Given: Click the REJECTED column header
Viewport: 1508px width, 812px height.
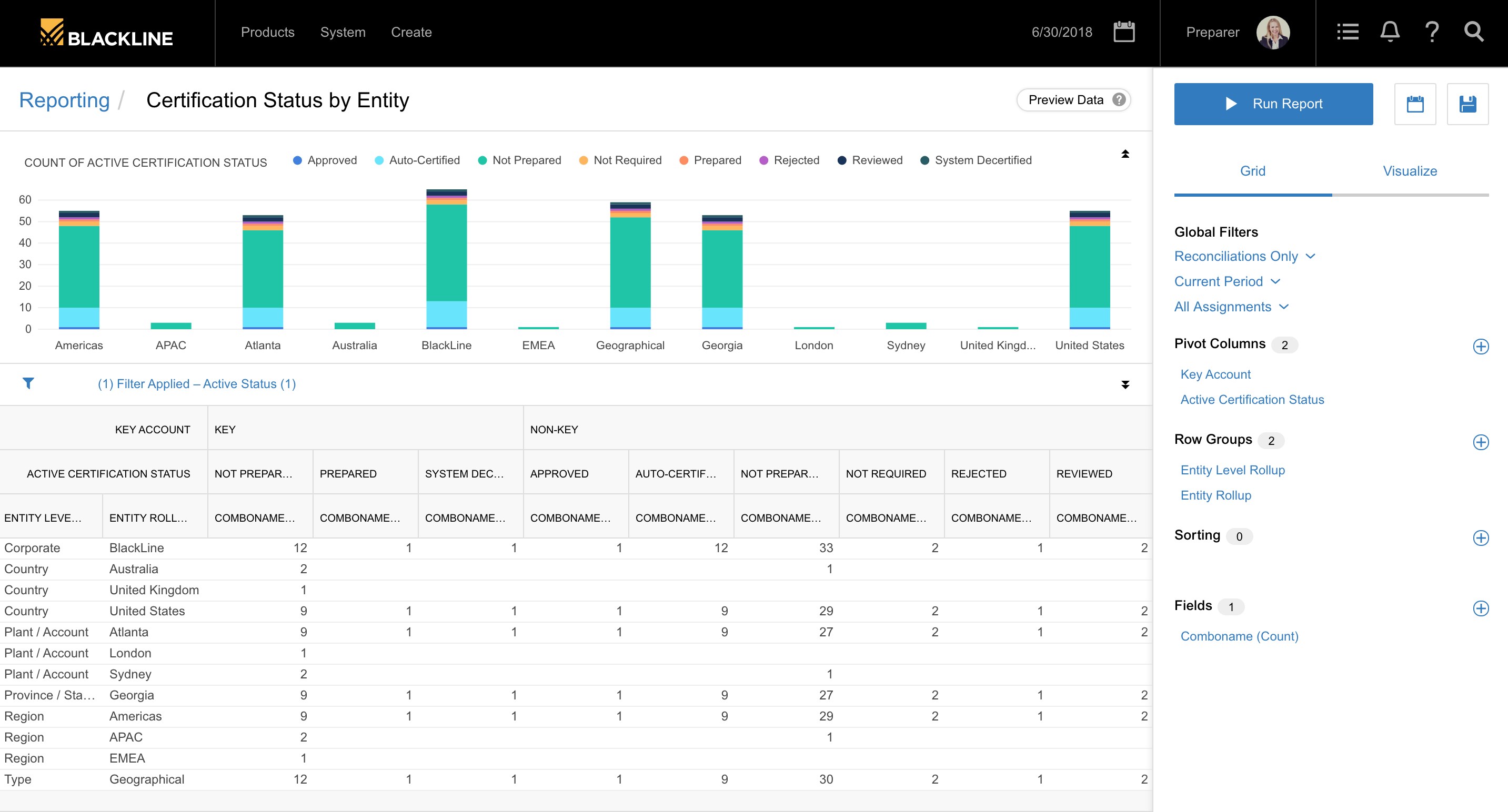Looking at the screenshot, I should [997, 473].
